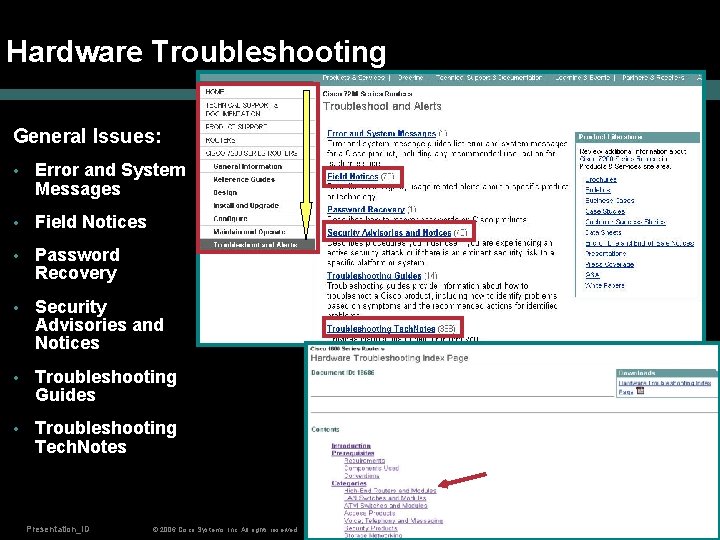Jump to the Components Used contents link

point(371,468)
